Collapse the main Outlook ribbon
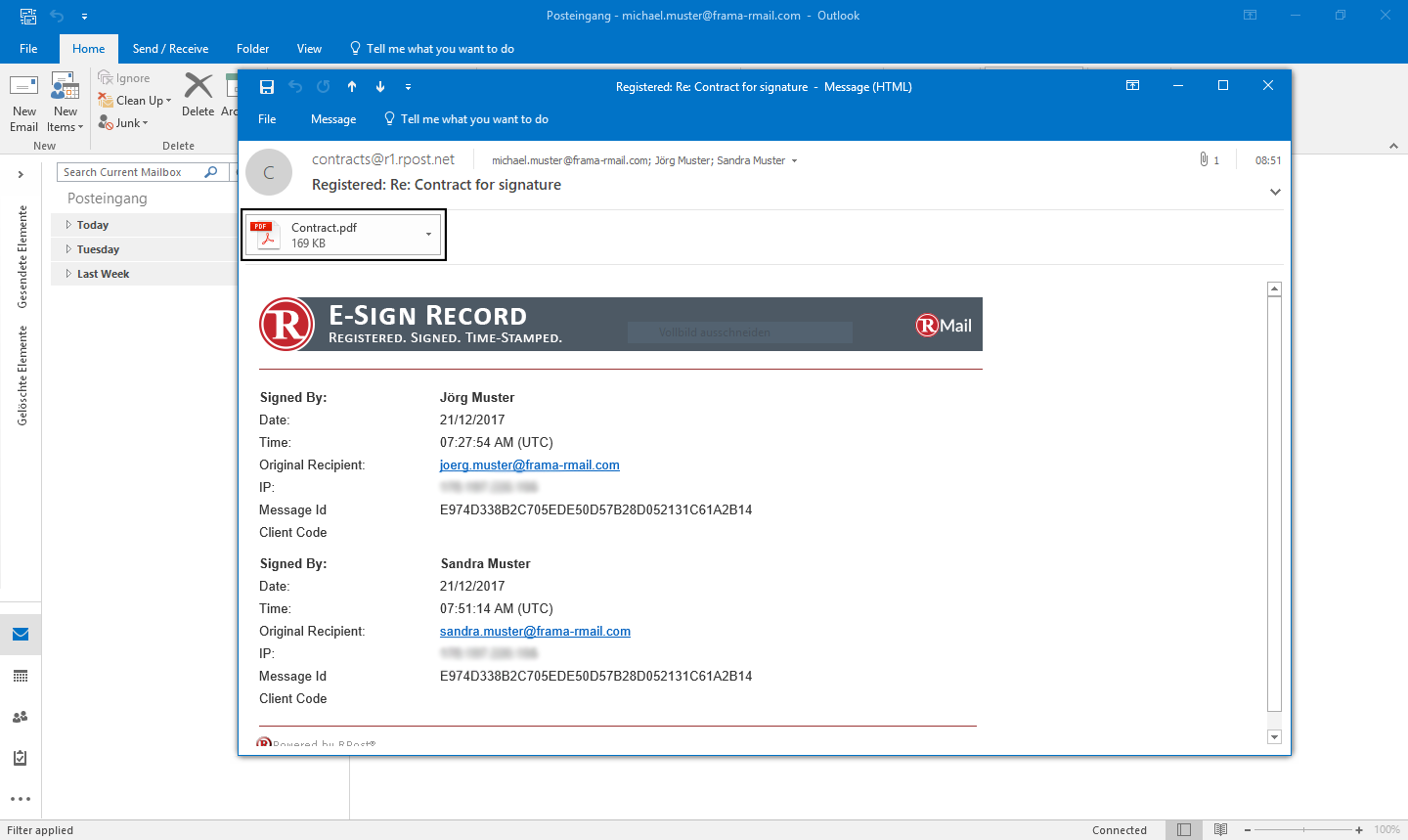Screen dimensions: 1408x840 pyautogui.click(x=1393, y=146)
